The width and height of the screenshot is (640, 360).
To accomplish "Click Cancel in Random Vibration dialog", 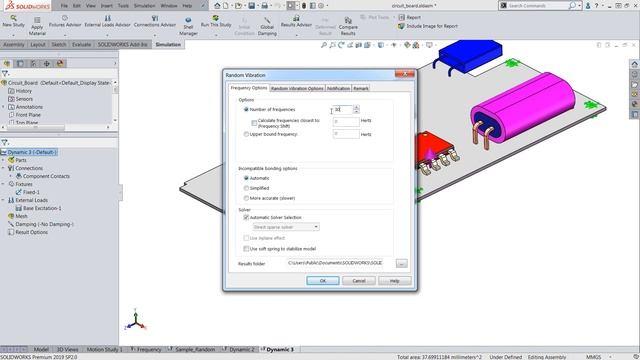I will 359,281.
